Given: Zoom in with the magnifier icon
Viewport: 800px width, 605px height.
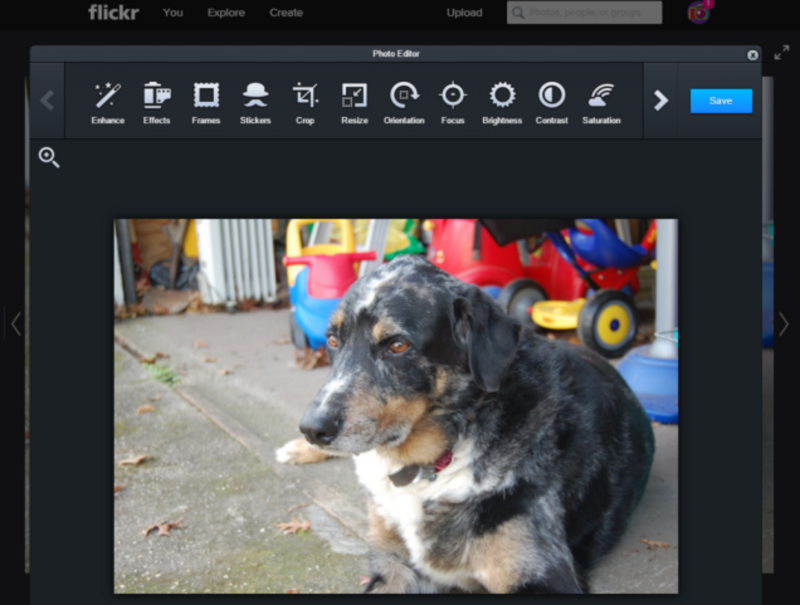Looking at the screenshot, I should pos(49,157).
